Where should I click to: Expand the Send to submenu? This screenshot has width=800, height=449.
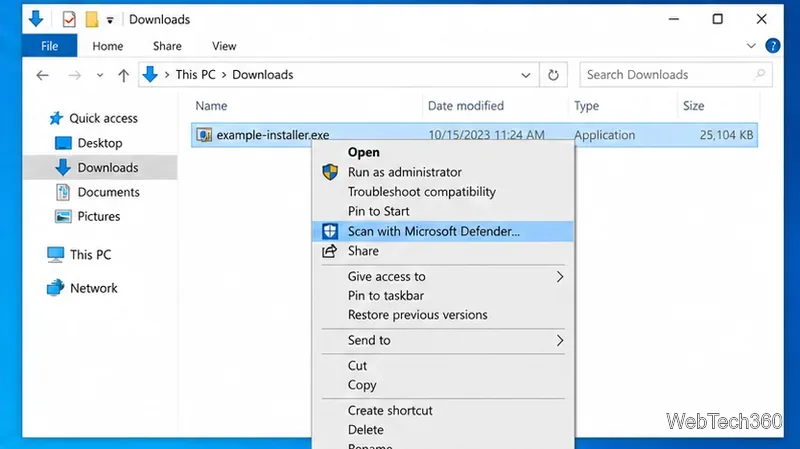[x=443, y=340]
